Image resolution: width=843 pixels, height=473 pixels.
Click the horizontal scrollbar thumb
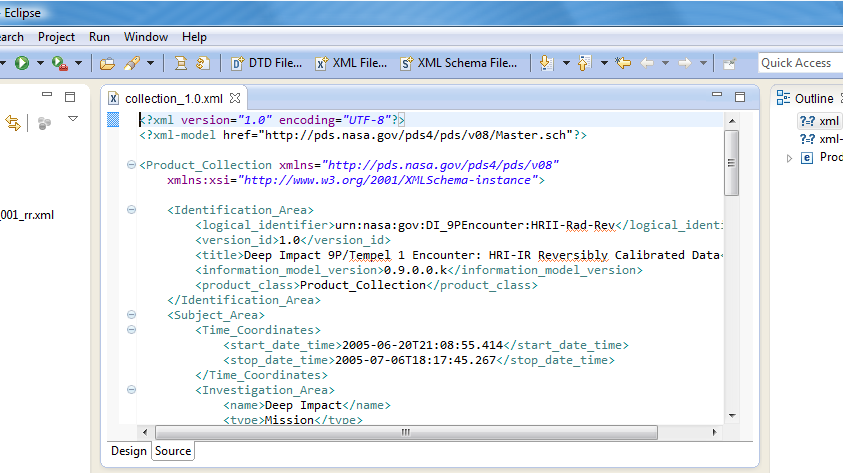[x=406, y=432]
